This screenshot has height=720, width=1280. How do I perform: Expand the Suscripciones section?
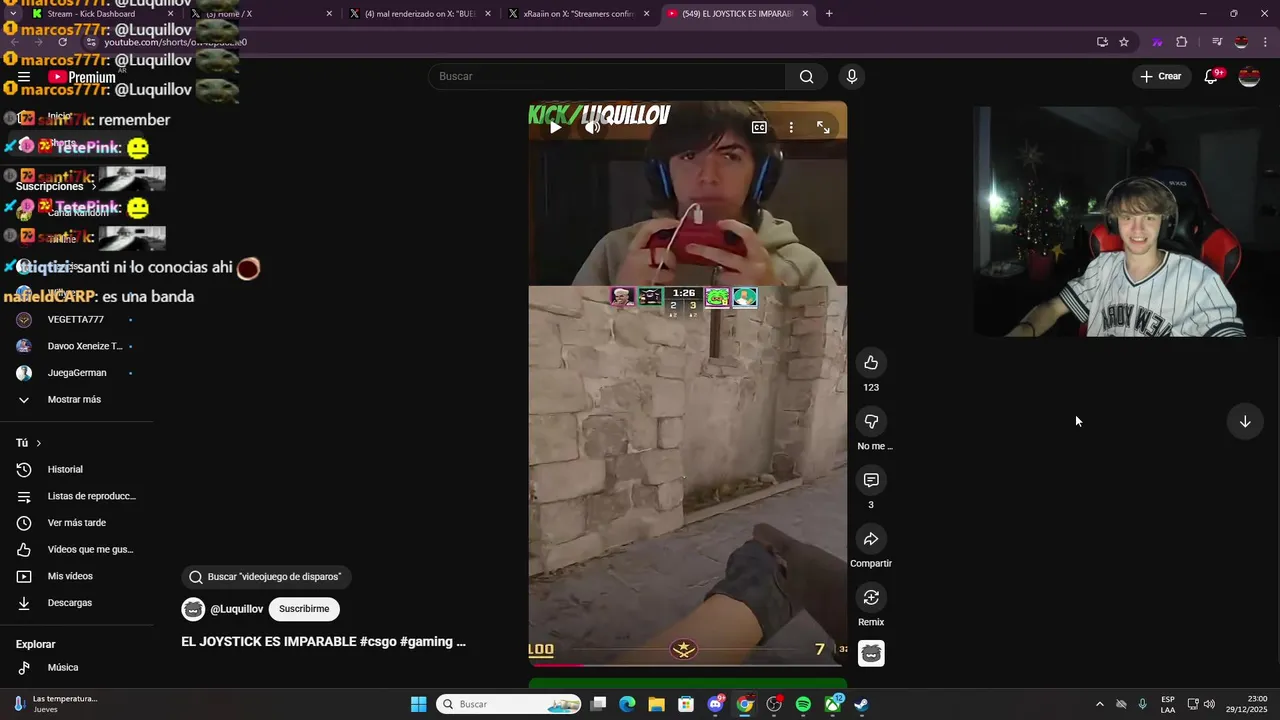pos(56,186)
